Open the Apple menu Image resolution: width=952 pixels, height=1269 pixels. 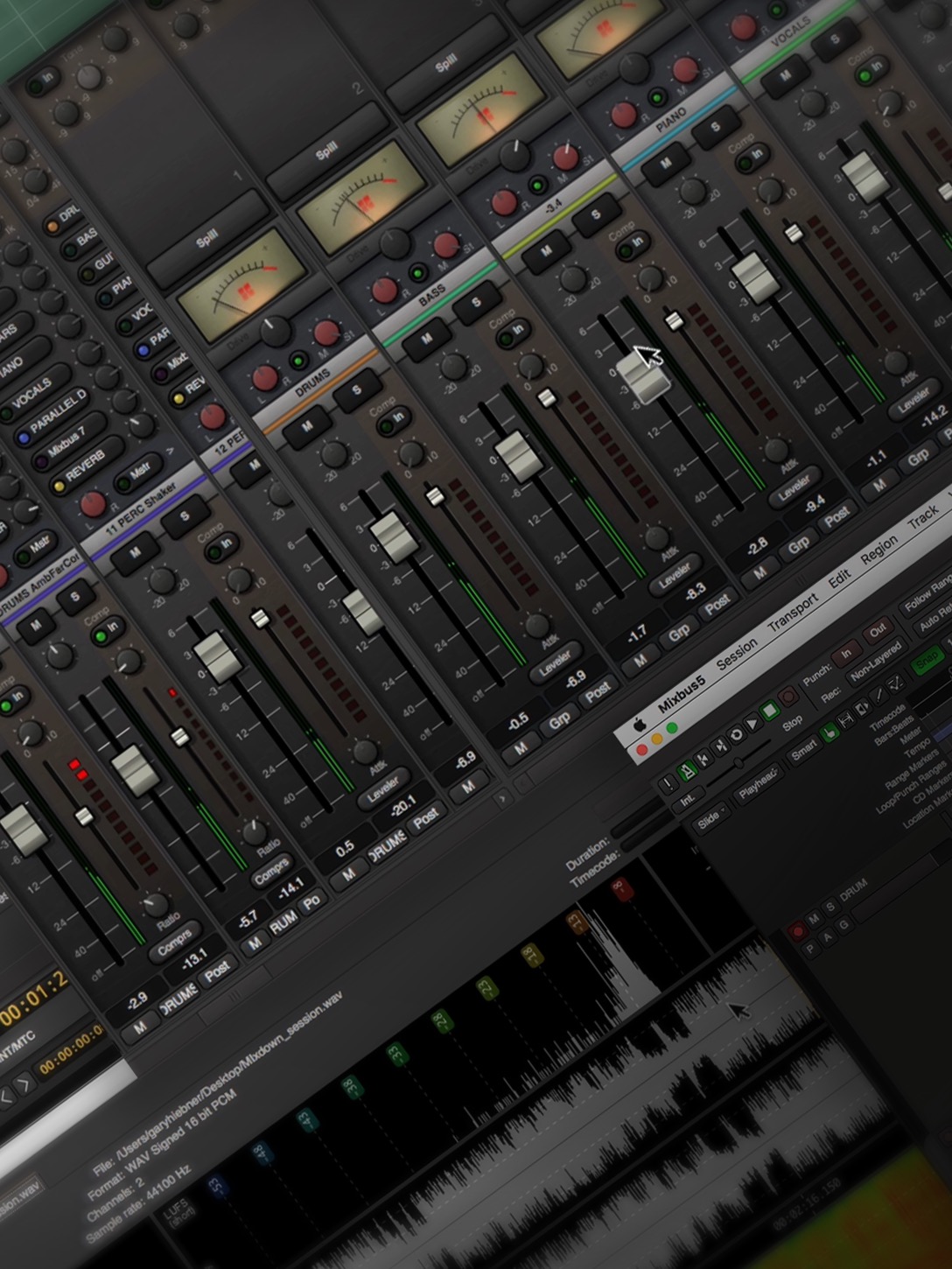tap(640, 724)
